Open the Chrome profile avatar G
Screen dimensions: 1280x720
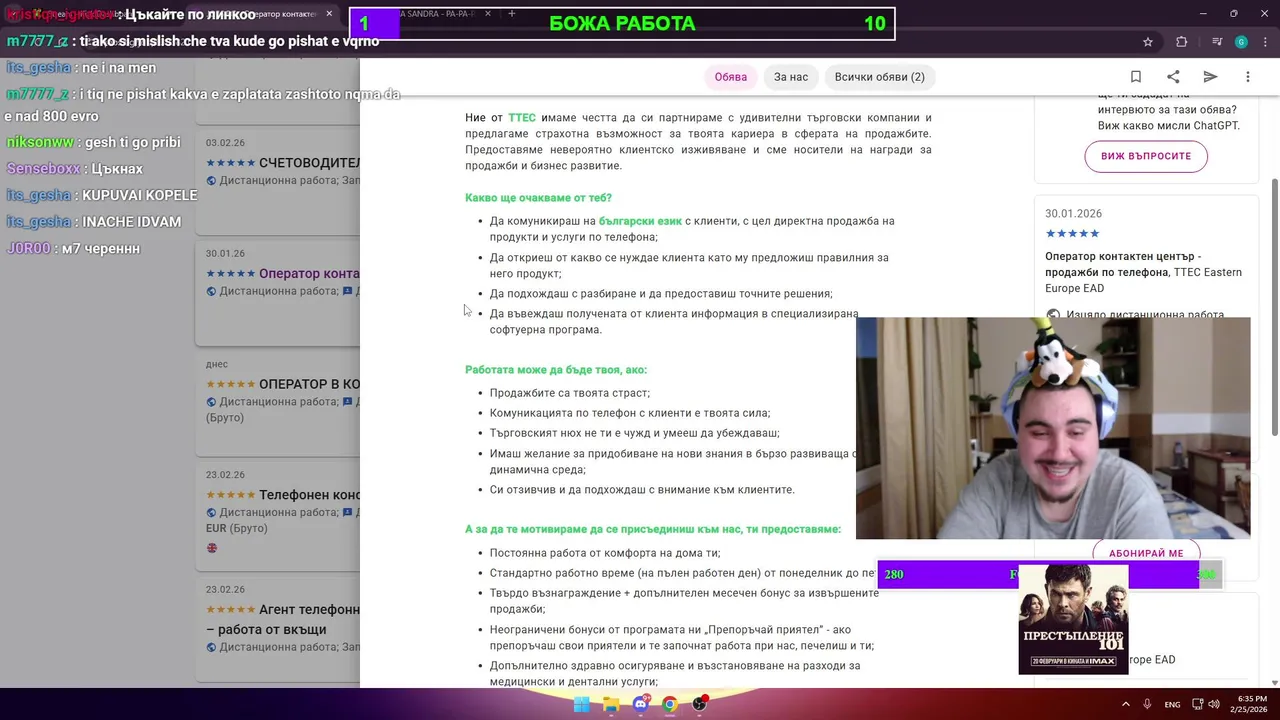click(x=1241, y=42)
